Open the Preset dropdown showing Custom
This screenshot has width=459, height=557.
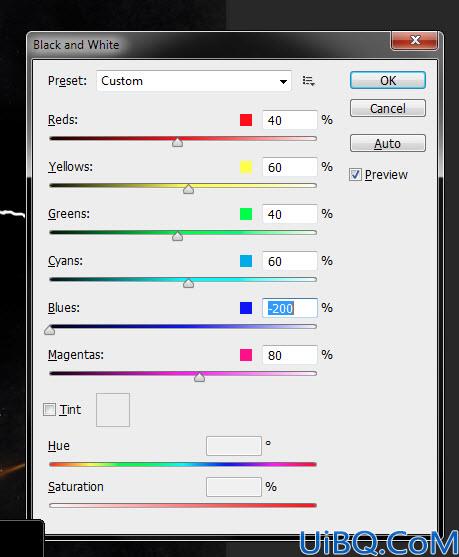(x=194, y=81)
